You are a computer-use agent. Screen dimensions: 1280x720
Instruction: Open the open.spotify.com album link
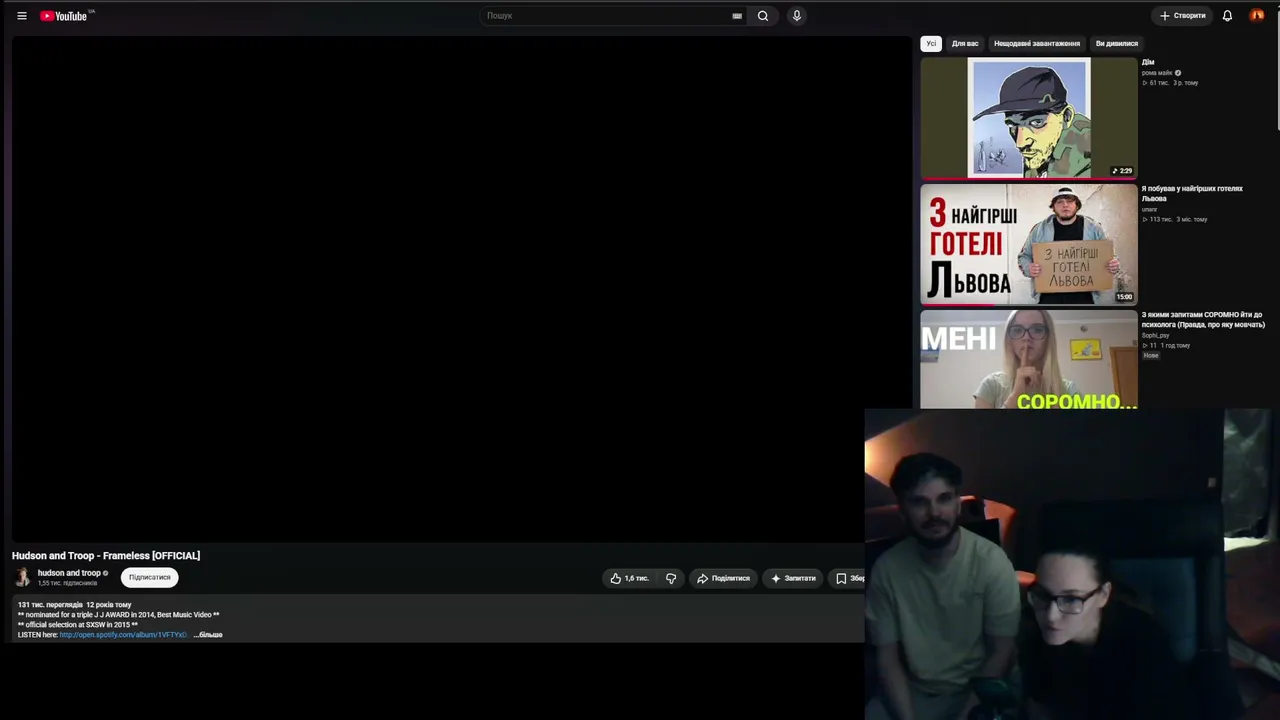click(123, 635)
